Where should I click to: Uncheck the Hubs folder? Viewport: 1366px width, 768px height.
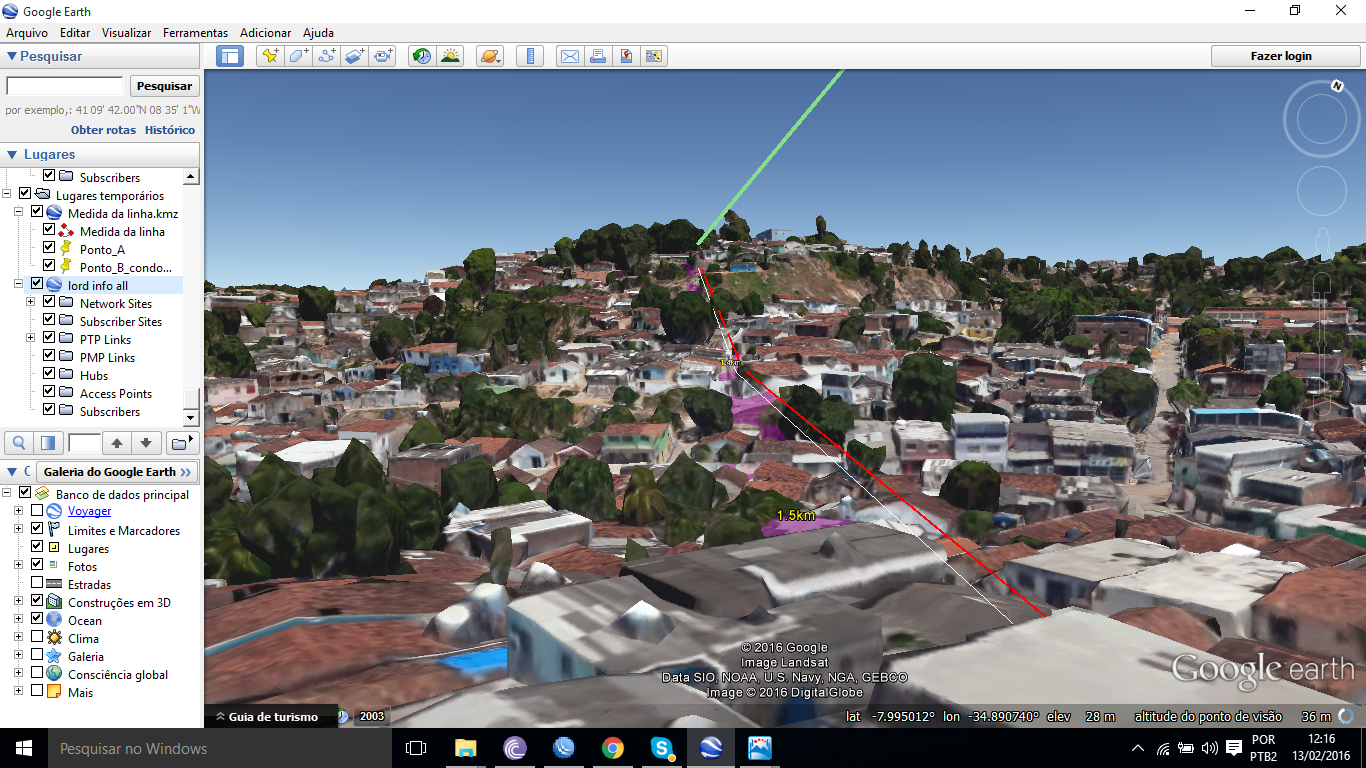48,374
